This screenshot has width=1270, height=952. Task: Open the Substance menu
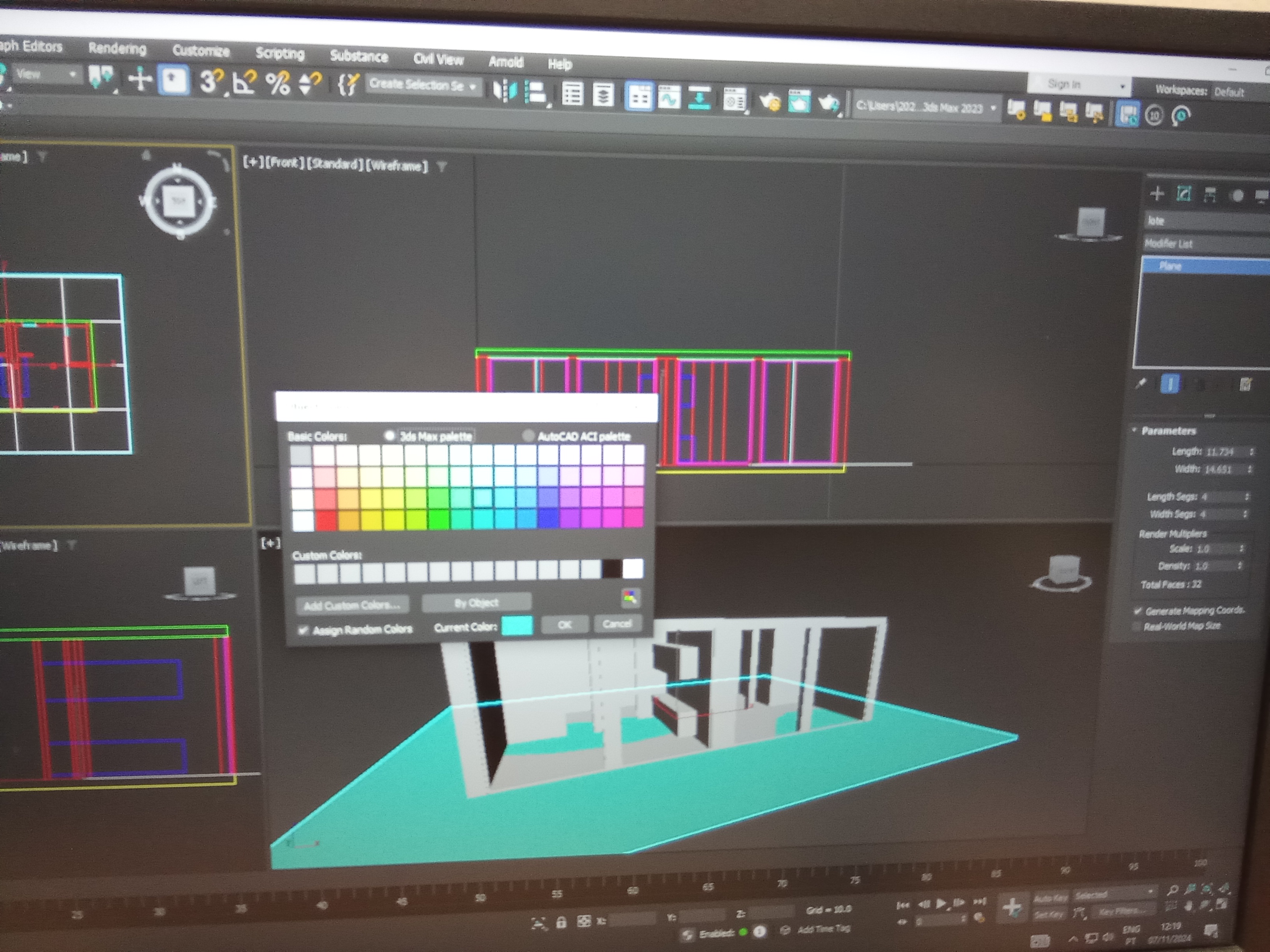[359, 56]
